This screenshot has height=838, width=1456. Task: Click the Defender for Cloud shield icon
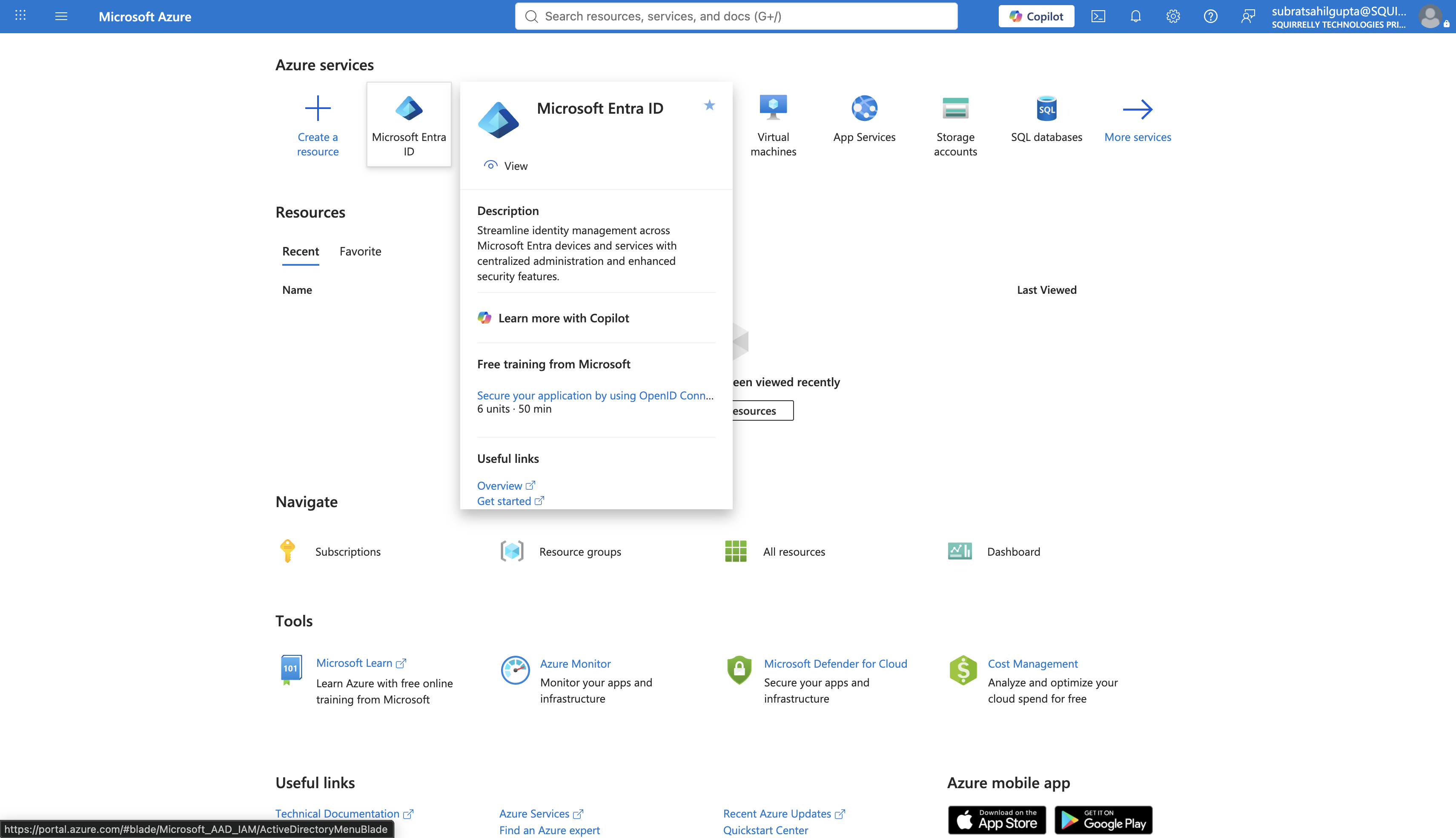tap(739, 670)
